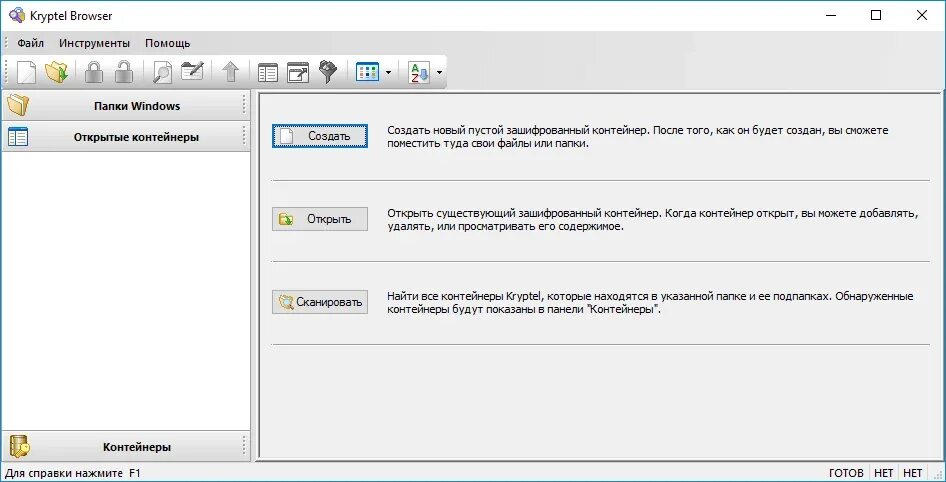The image size is (946, 482).
Task: Click the menu bar drag handle grip
Action: tap(7, 43)
